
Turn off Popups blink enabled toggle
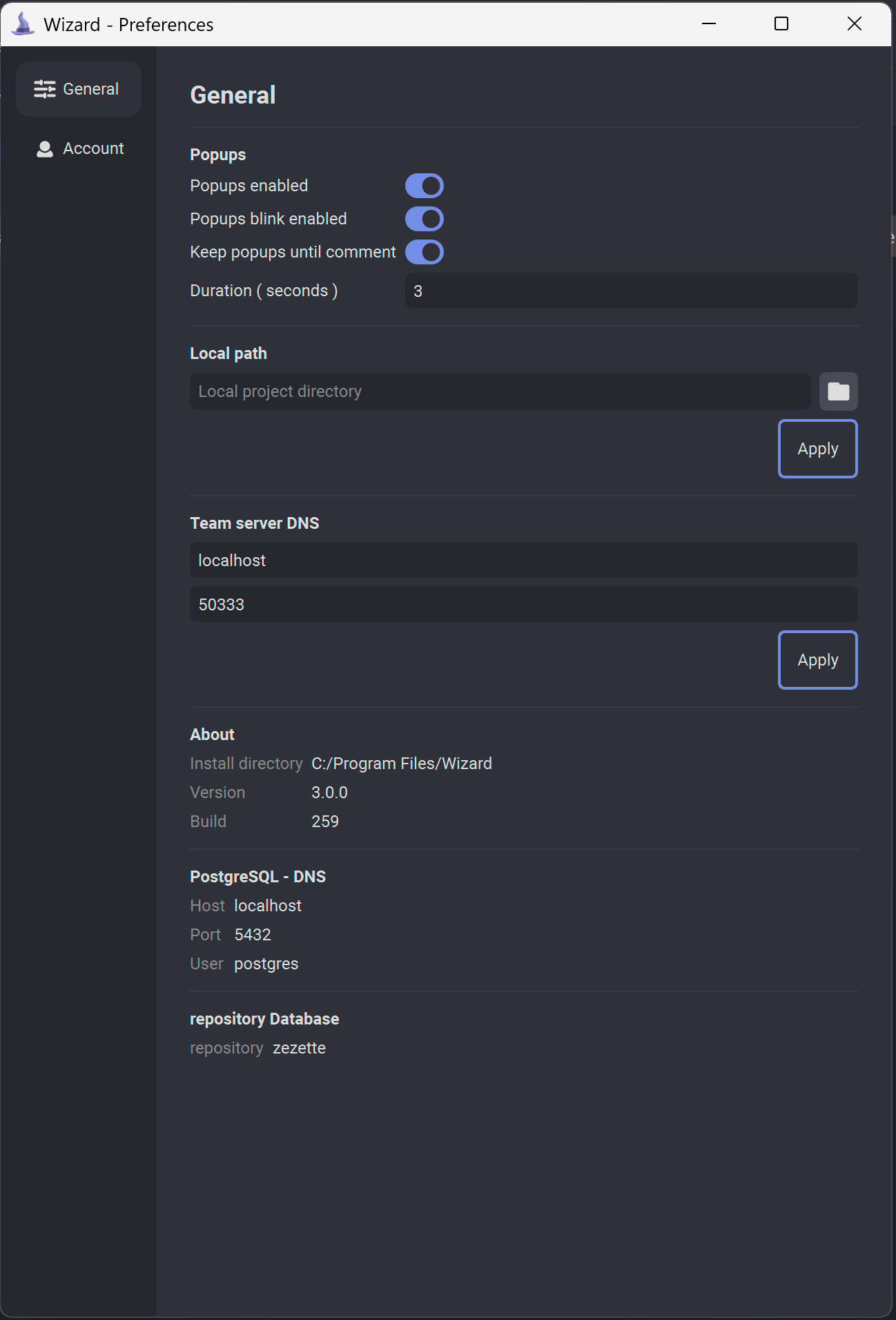(x=424, y=219)
